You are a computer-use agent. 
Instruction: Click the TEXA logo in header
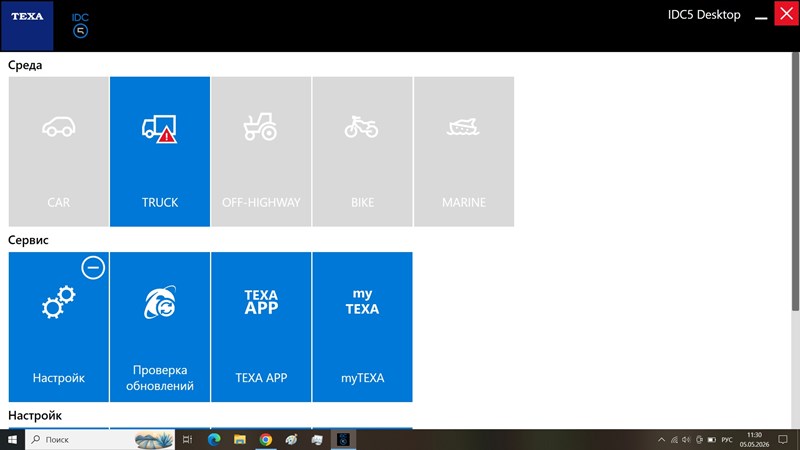pyautogui.click(x=27, y=26)
